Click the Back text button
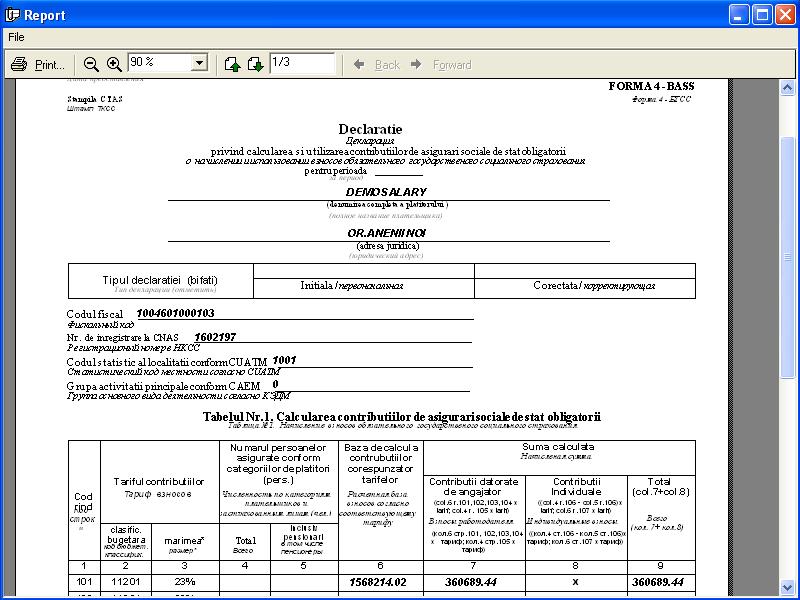 pos(387,65)
